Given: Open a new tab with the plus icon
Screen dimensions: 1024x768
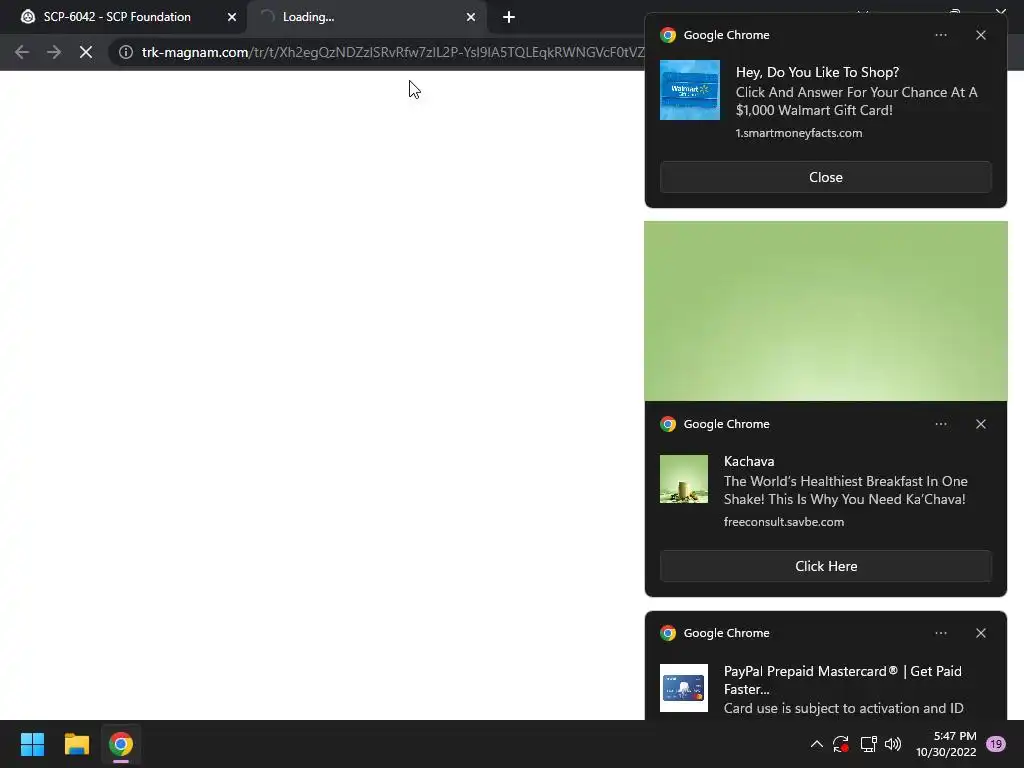Looking at the screenshot, I should 509,17.
